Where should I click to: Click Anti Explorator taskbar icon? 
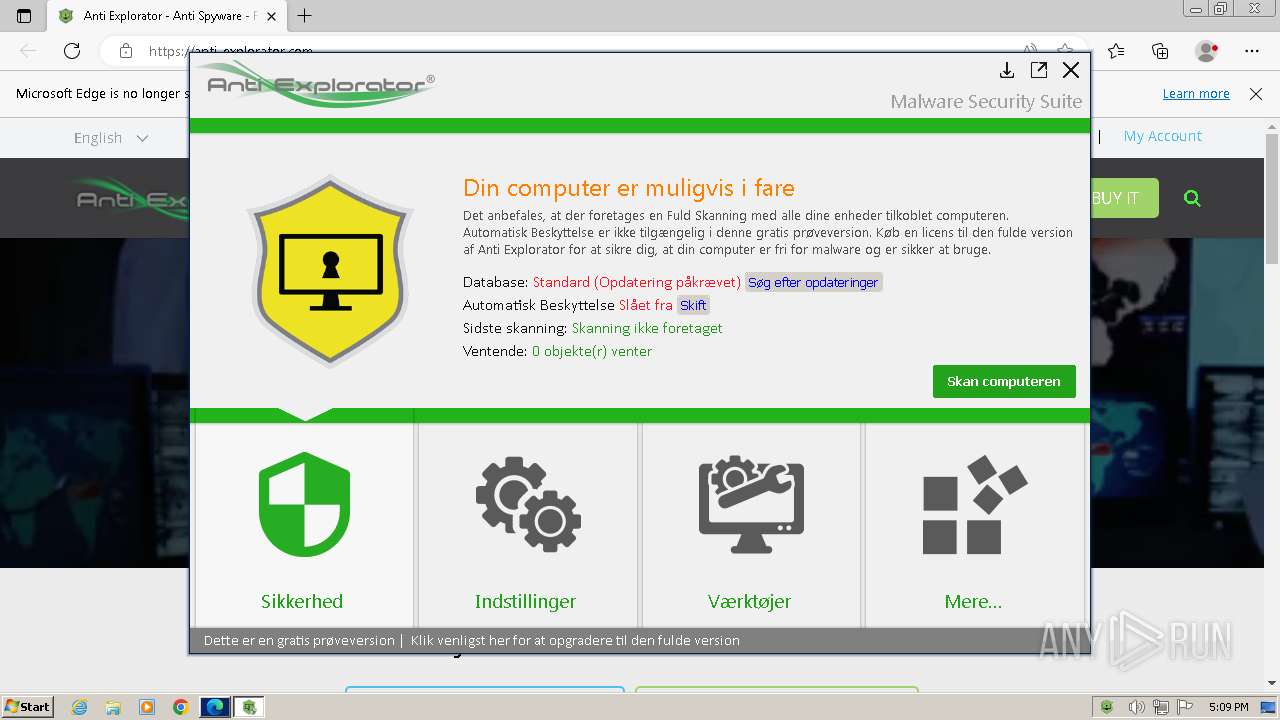coord(249,707)
